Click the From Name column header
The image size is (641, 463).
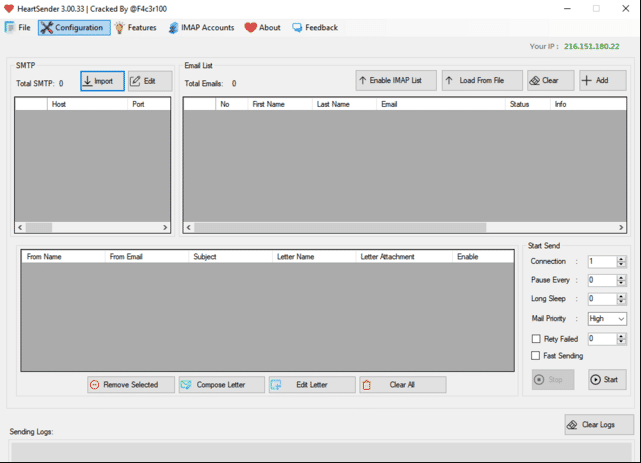coord(63,257)
